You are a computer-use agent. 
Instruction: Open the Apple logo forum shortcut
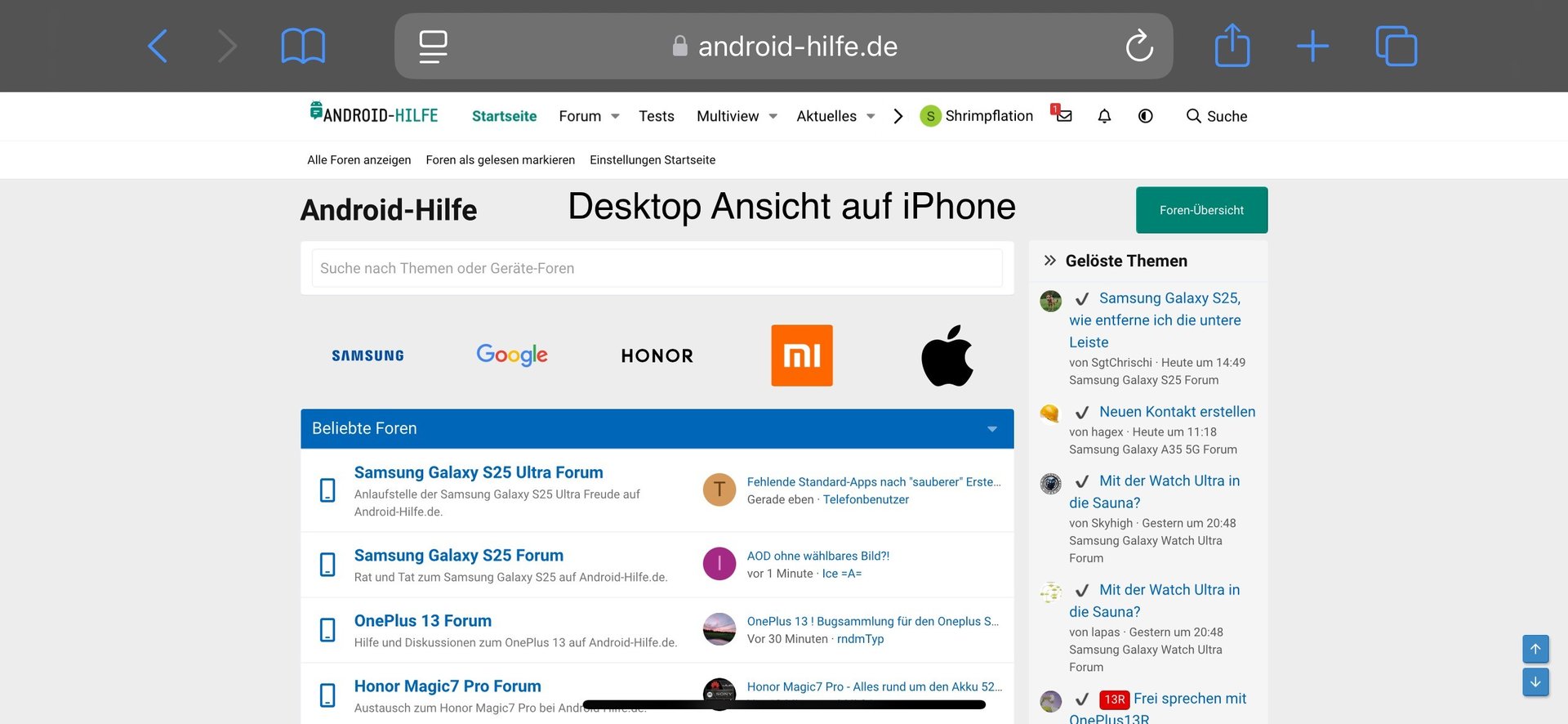(947, 355)
